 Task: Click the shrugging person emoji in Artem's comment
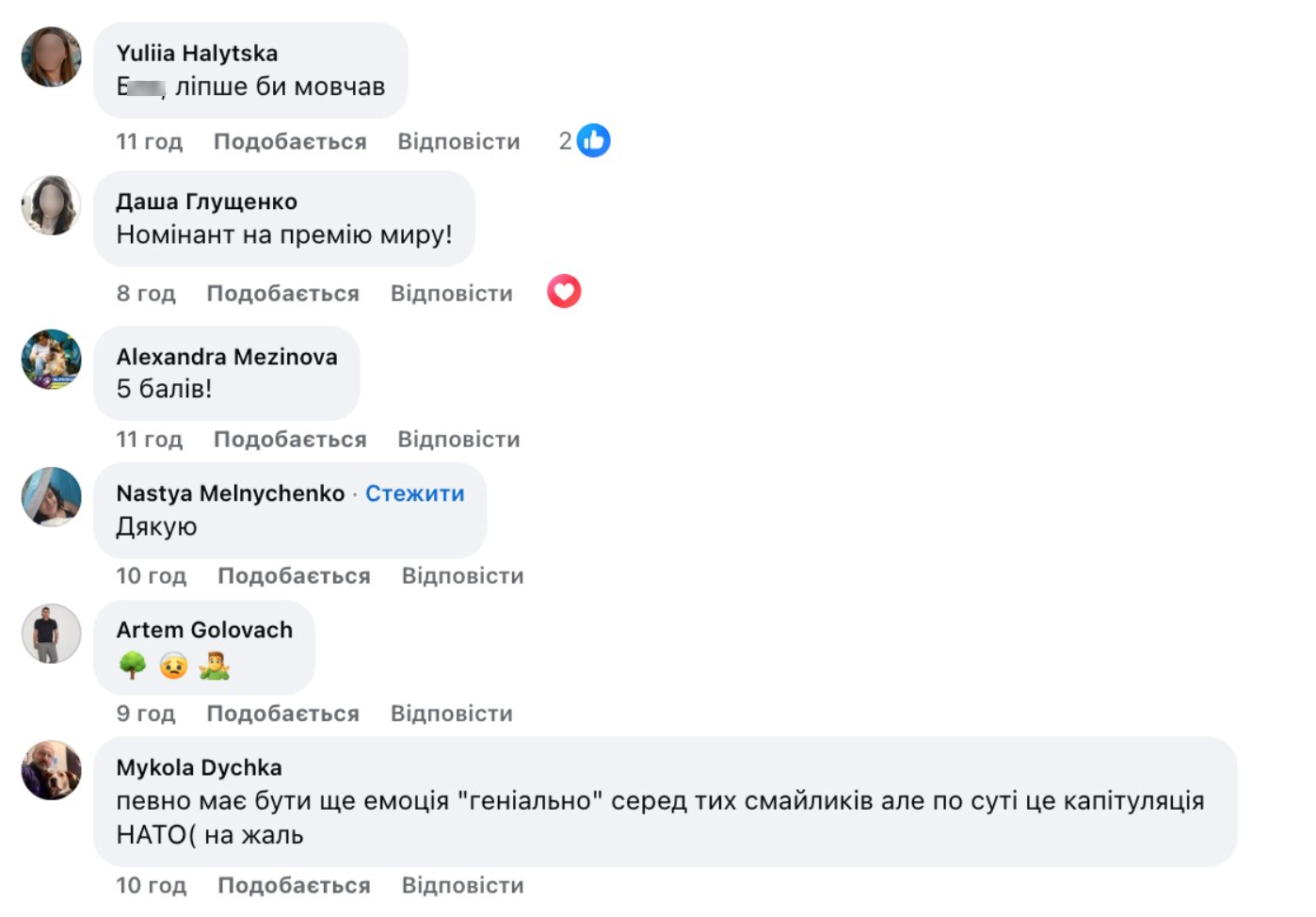(x=215, y=667)
